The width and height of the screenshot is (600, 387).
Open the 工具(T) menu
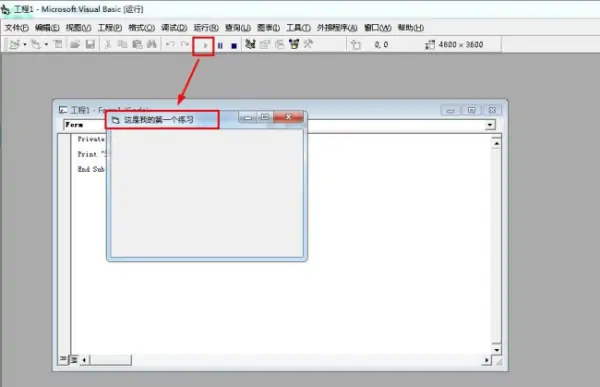298,28
